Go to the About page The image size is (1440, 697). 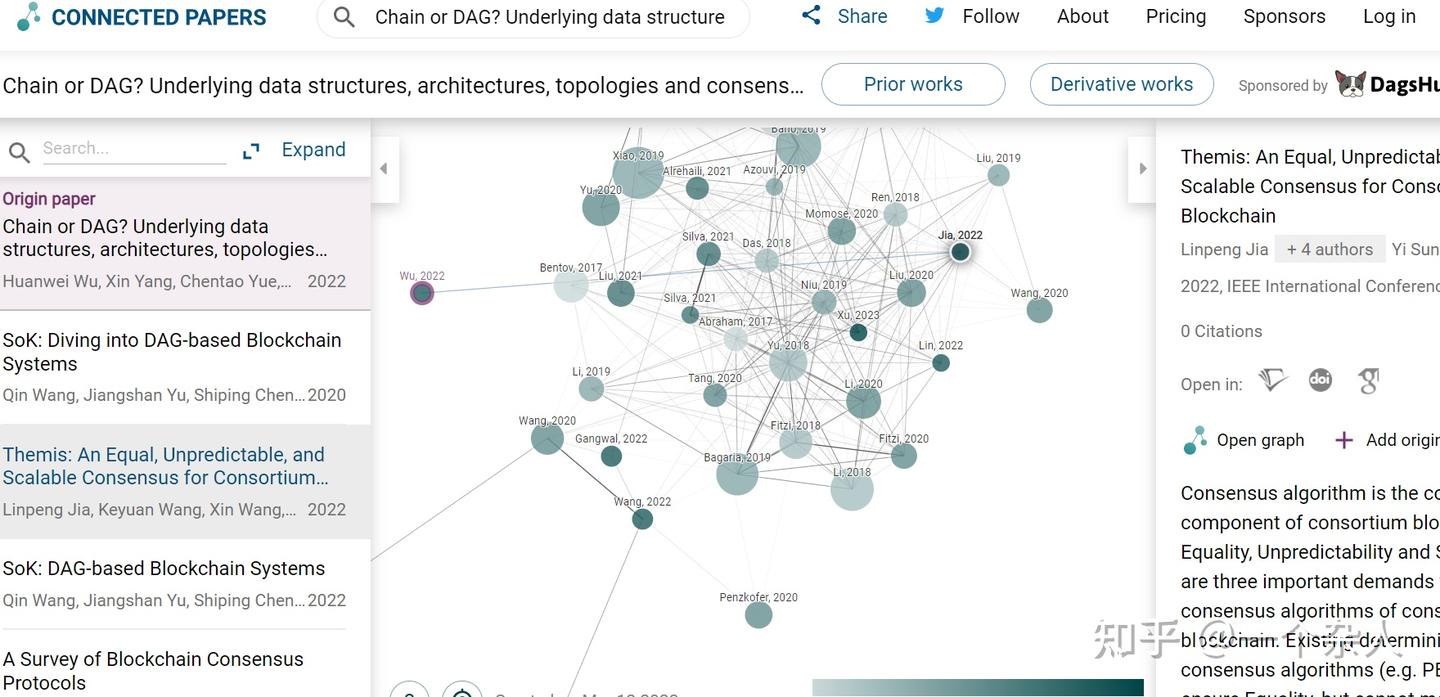click(1082, 17)
